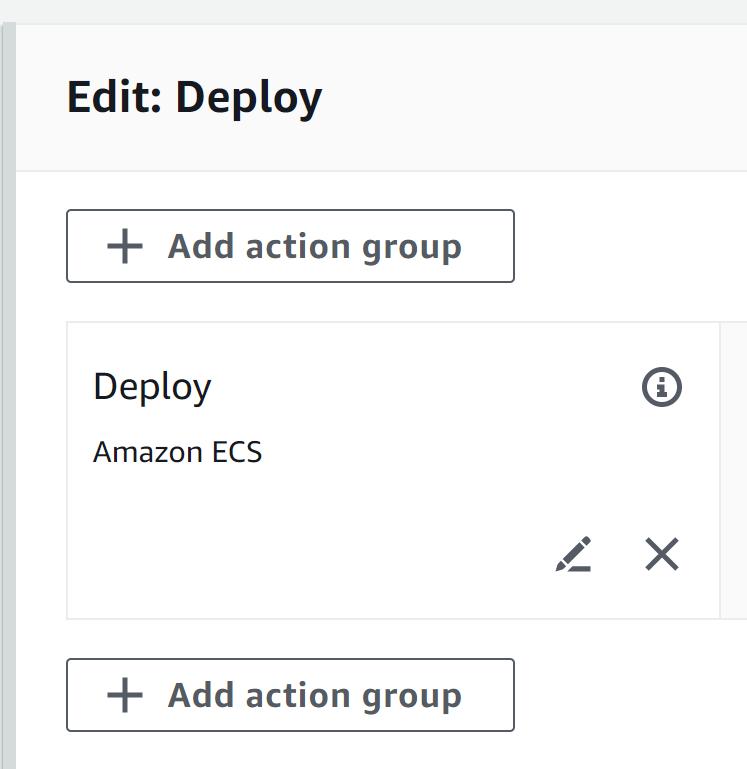Click the stage header bar beside title

click(535, 98)
